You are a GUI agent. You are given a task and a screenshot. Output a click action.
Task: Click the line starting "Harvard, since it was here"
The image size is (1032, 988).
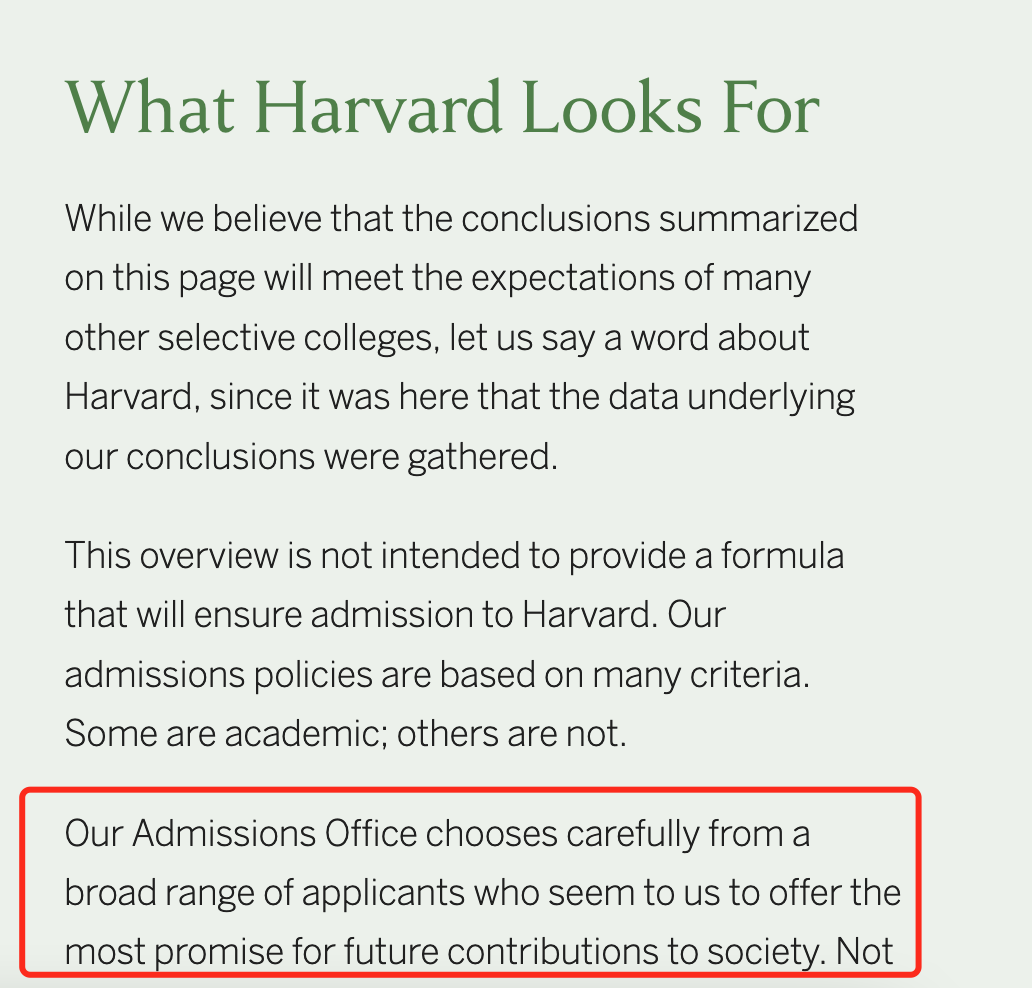coord(459,397)
